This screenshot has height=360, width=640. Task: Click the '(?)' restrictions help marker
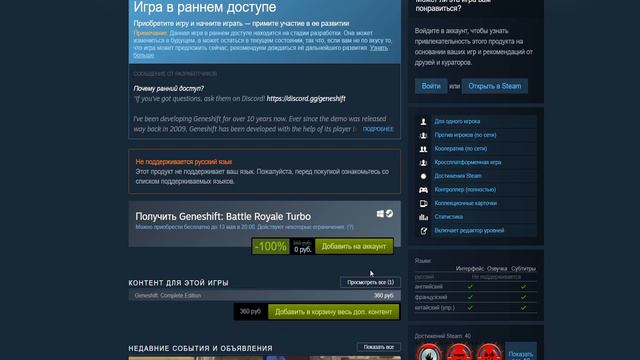(350, 227)
